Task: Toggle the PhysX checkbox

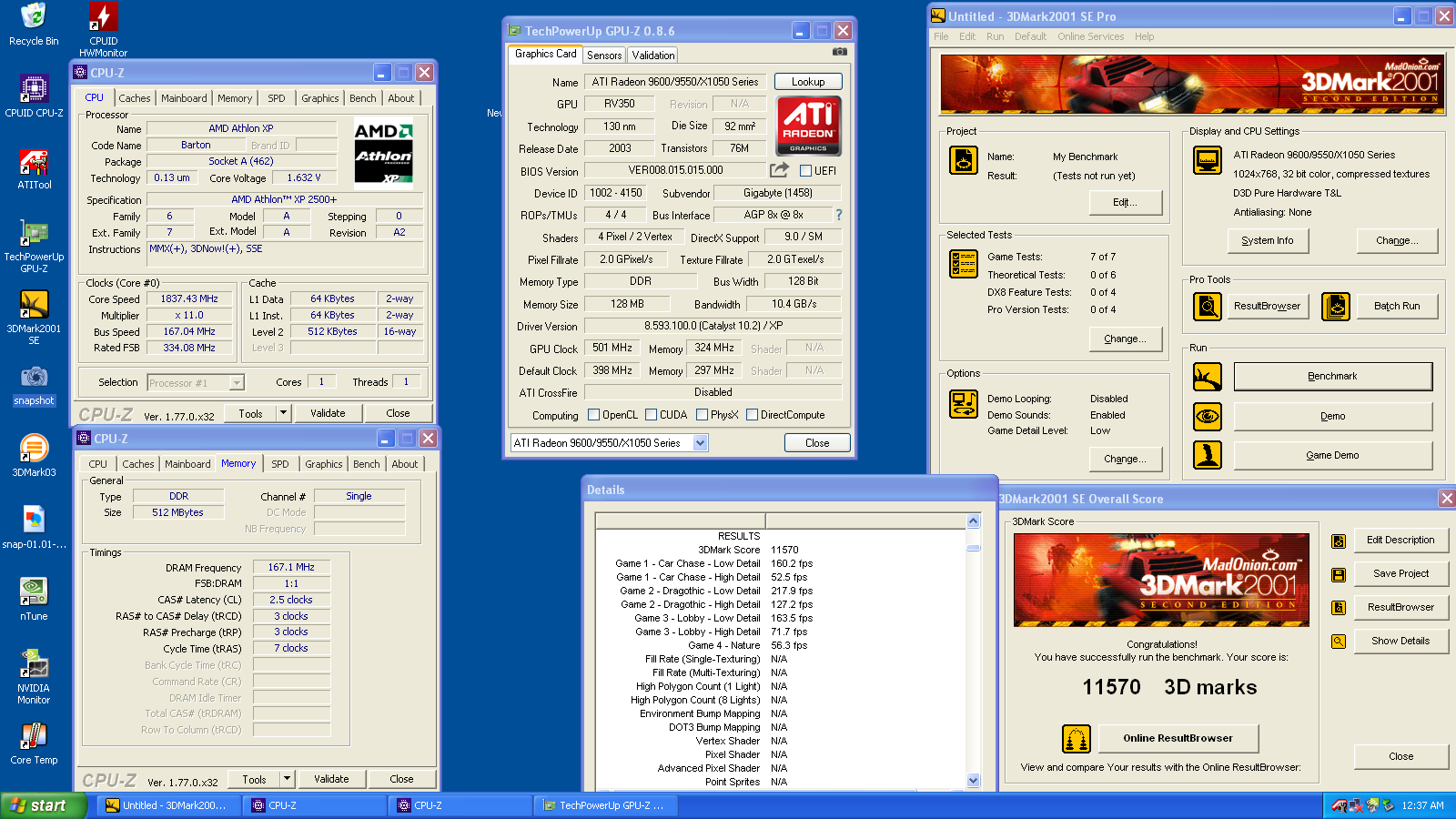Action: pos(702,415)
